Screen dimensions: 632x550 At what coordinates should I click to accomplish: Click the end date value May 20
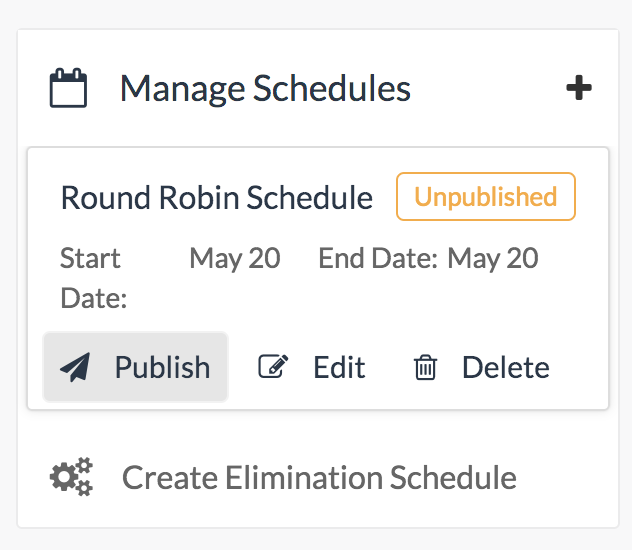click(x=493, y=258)
